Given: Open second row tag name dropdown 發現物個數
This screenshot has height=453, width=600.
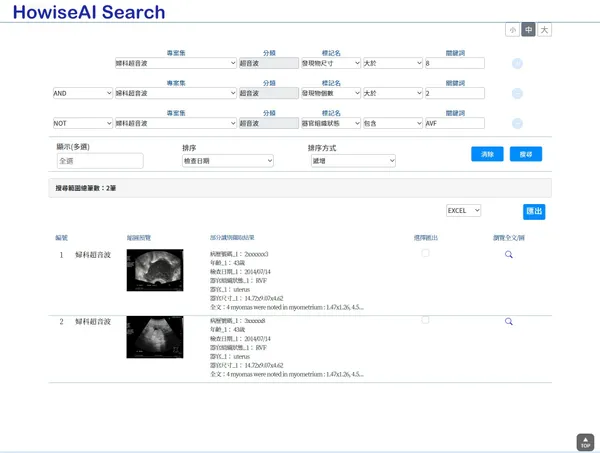Looking at the screenshot, I should pyautogui.click(x=331, y=93).
